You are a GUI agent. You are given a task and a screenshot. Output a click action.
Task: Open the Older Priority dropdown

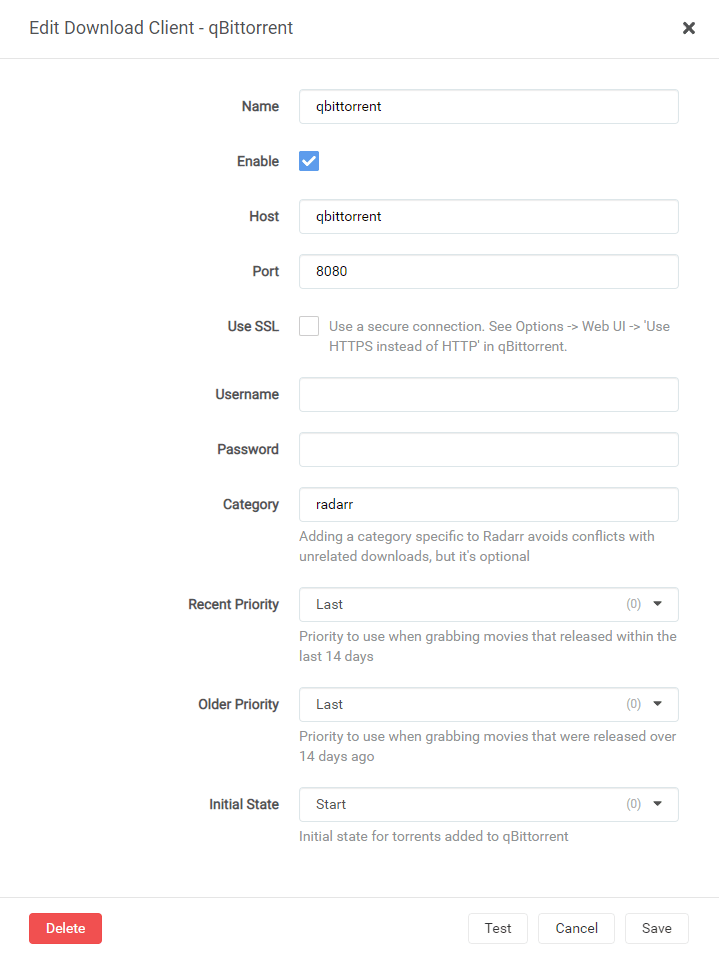[488, 704]
